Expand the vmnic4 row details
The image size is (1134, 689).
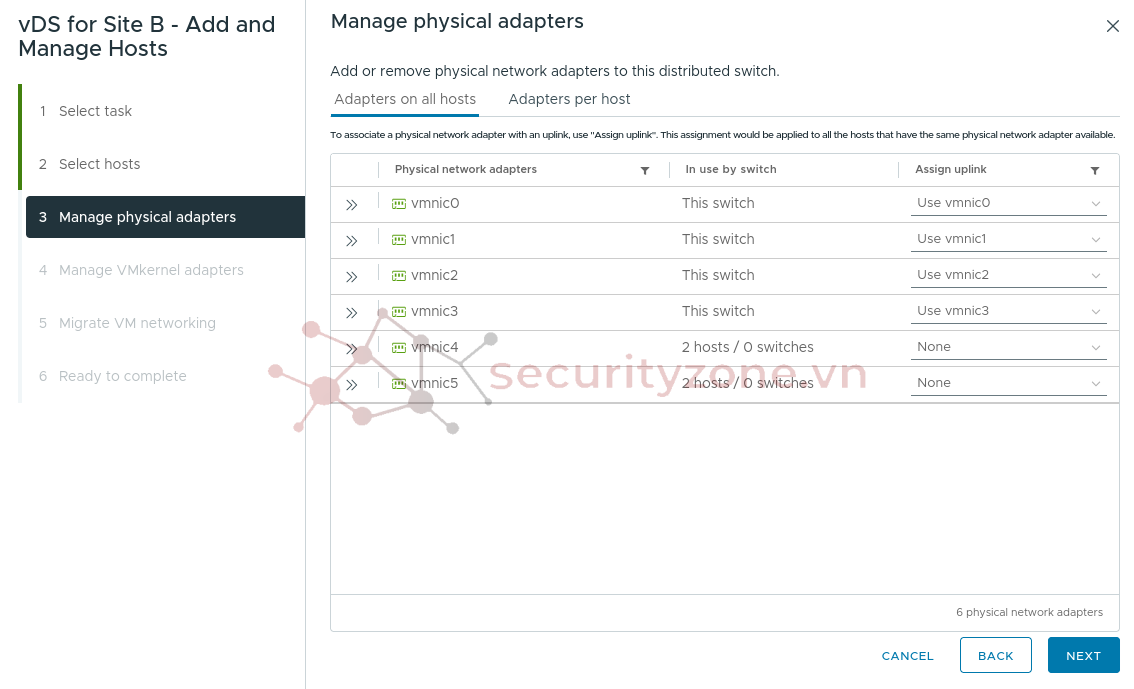pos(352,349)
